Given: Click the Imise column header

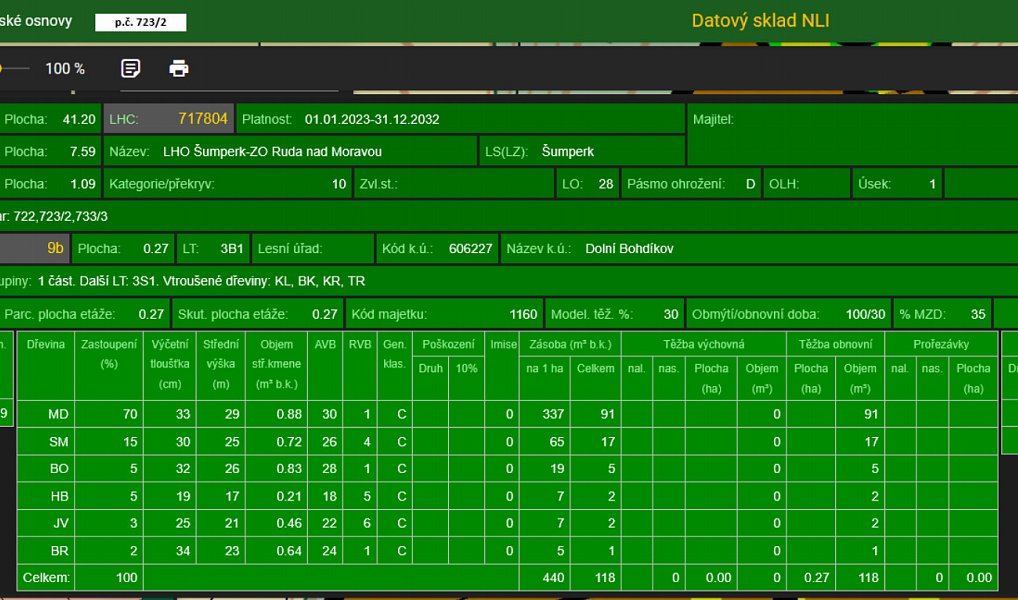Looking at the screenshot, I should click(502, 366).
